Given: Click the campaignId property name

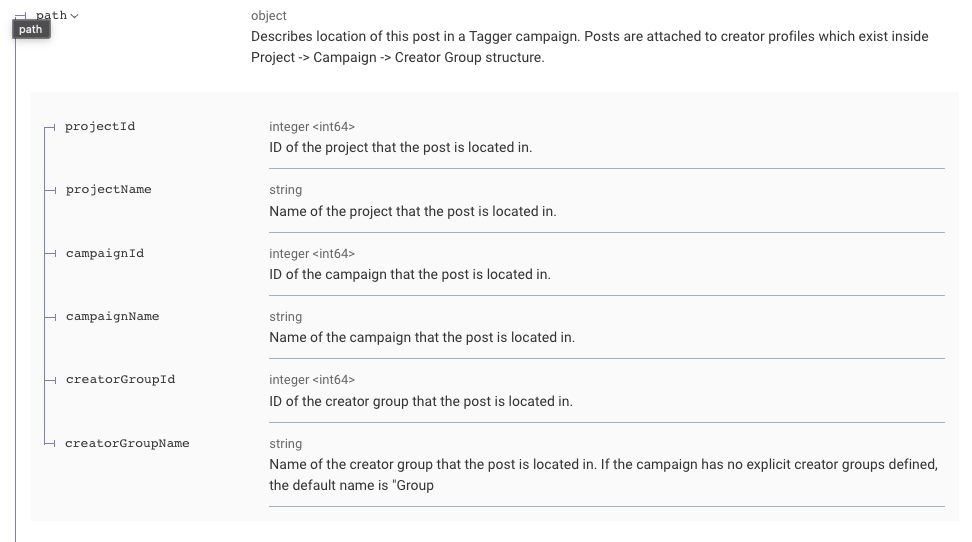Looking at the screenshot, I should click(105, 254).
